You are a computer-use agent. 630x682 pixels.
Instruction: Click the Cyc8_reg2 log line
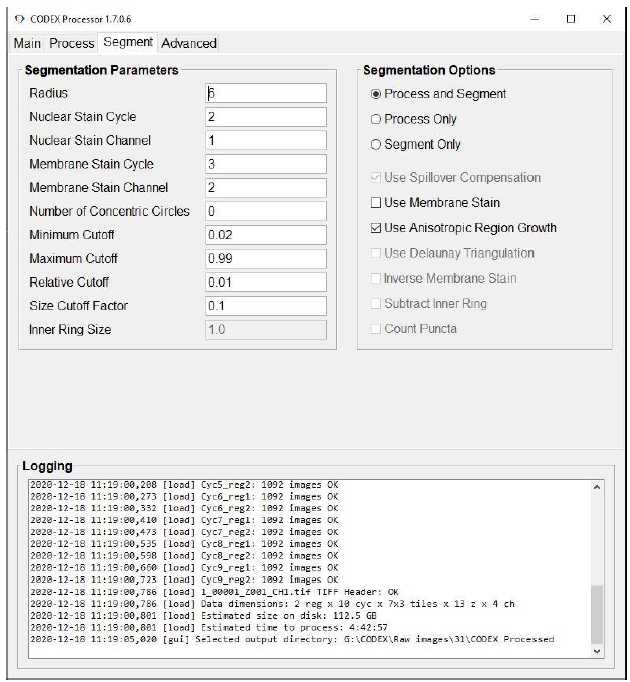184,556
